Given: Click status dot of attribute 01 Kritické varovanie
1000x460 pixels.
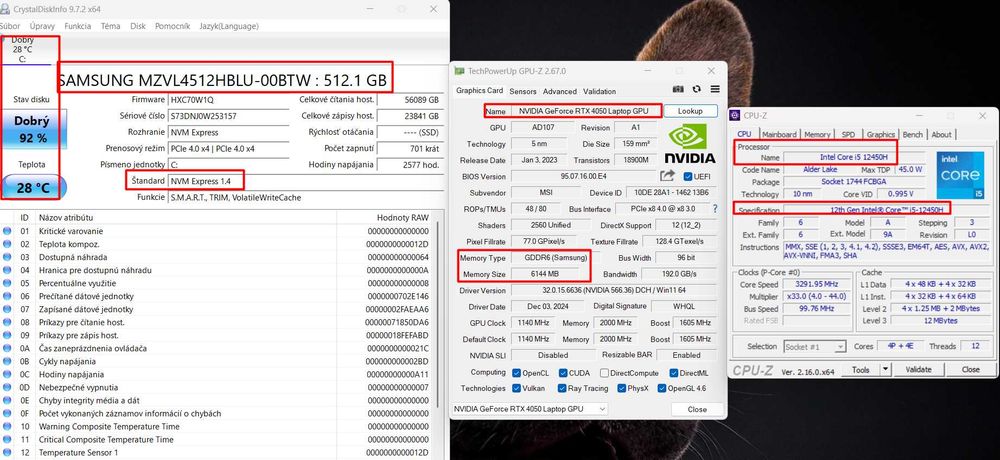Looking at the screenshot, I should tap(7, 231).
